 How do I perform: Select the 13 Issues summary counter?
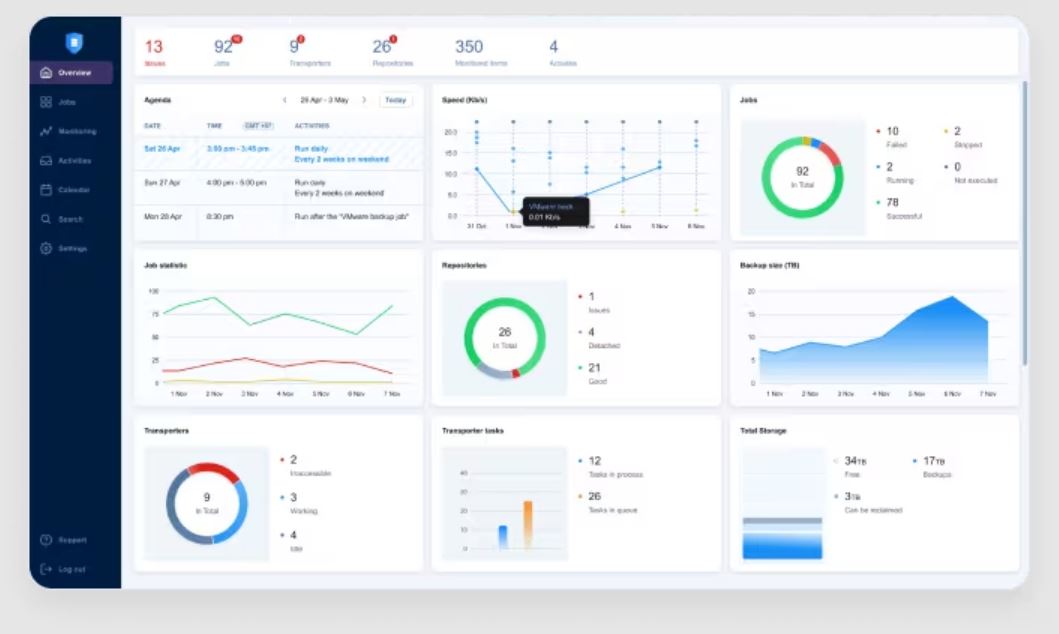click(x=155, y=52)
